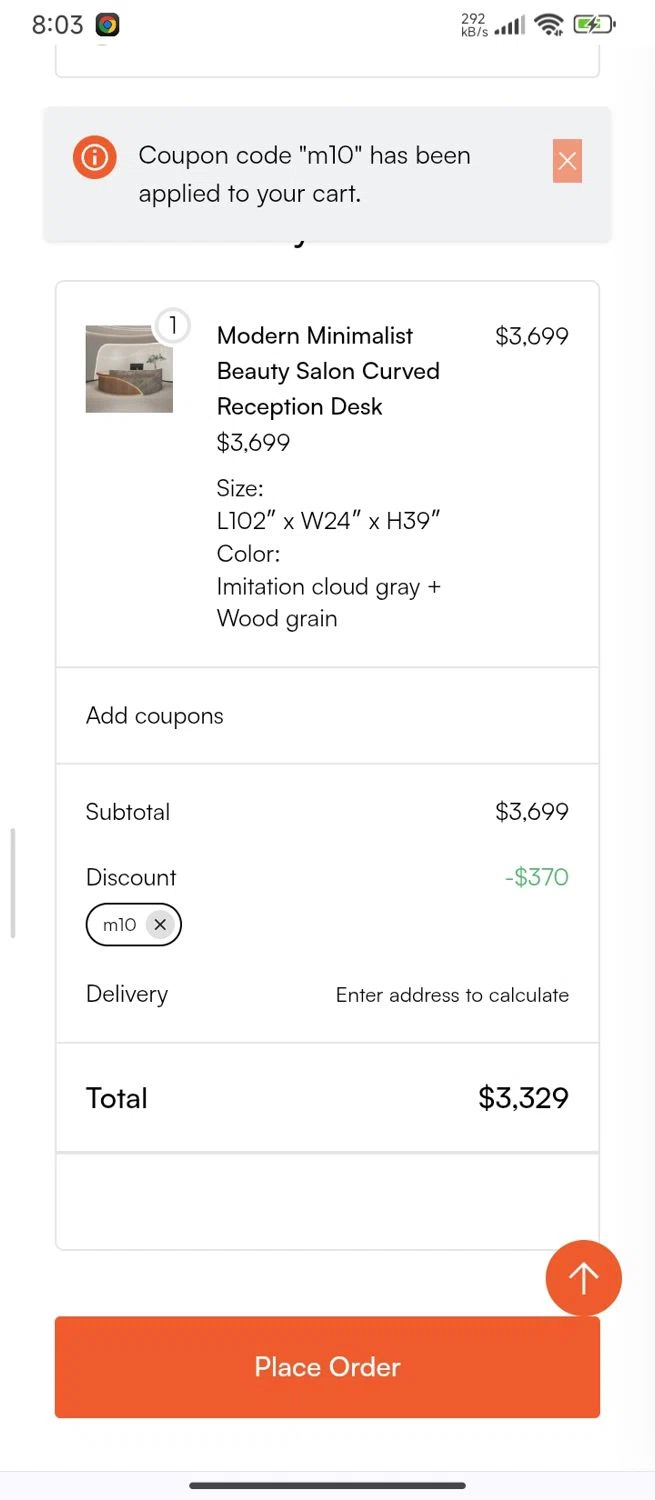The width and height of the screenshot is (655, 1500).
Task: Open Modern Minimalist Beauty Salon Desk title
Action: click(x=328, y=371)
